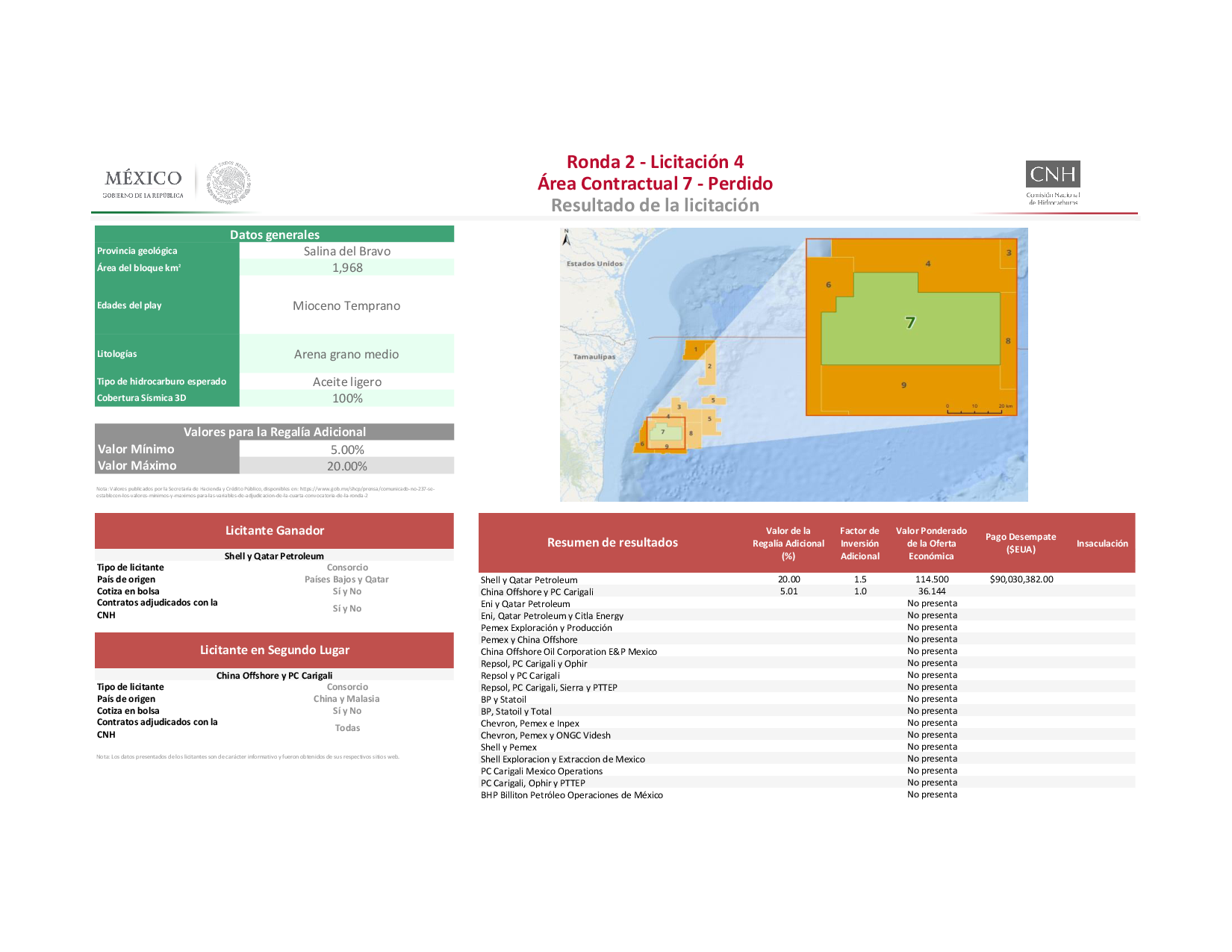Click 'Eni, Qatar Petroleum y Citla Energy' row

(x=806, y=615)
